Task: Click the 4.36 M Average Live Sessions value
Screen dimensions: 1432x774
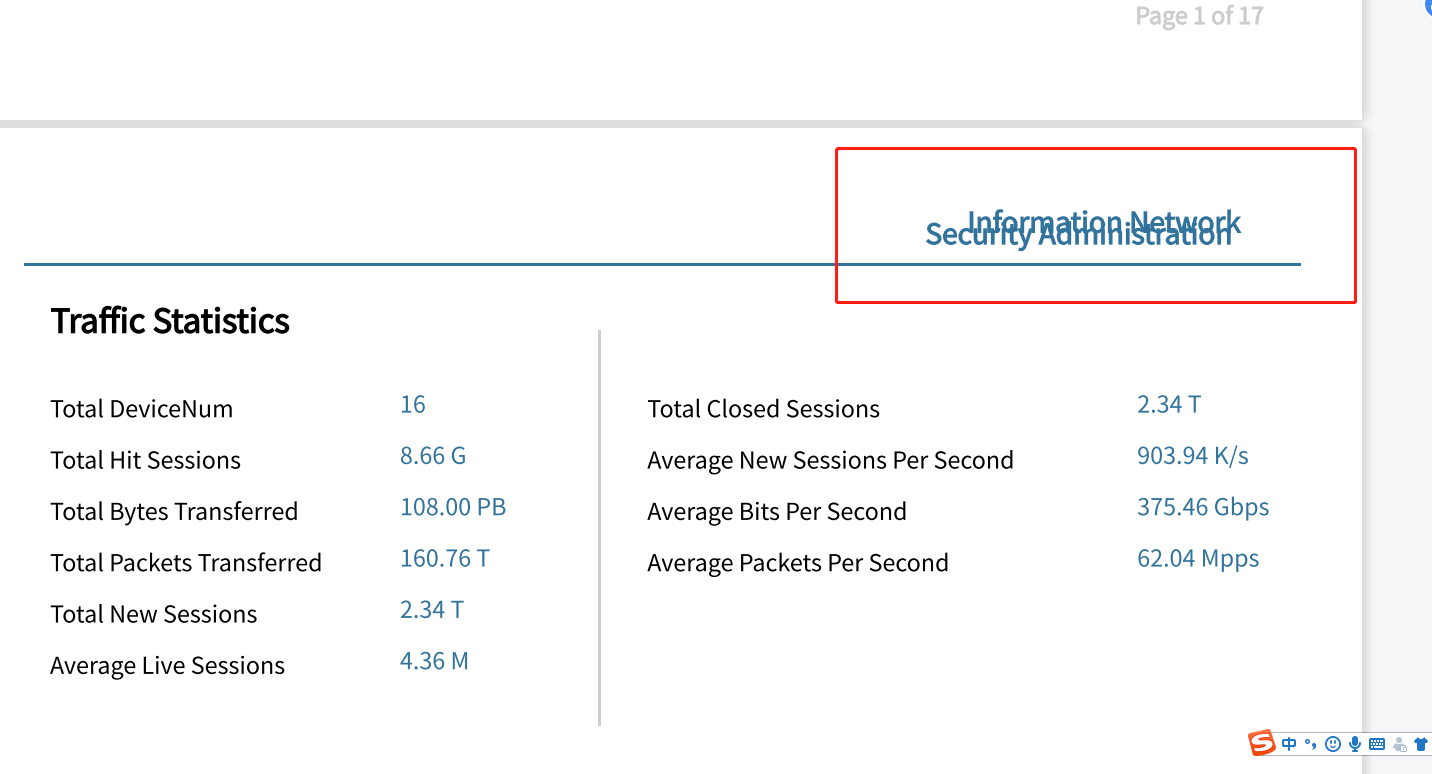Action: pos(434,661)
